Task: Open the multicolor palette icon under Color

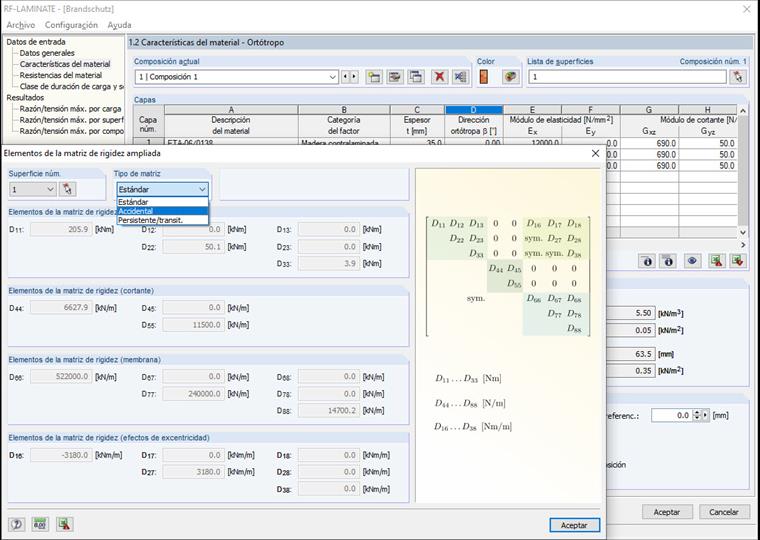Action: (x=510, y=77)
